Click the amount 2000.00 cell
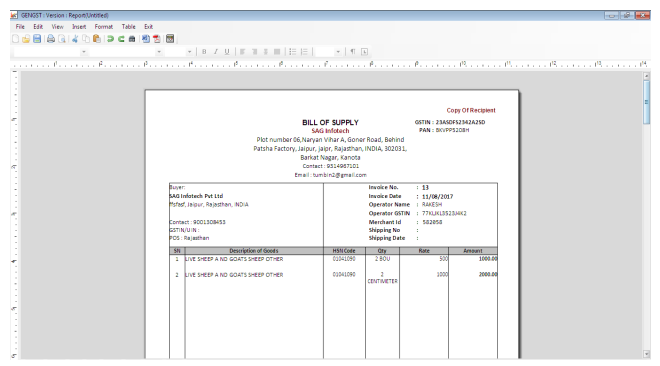 pos(488,274)
